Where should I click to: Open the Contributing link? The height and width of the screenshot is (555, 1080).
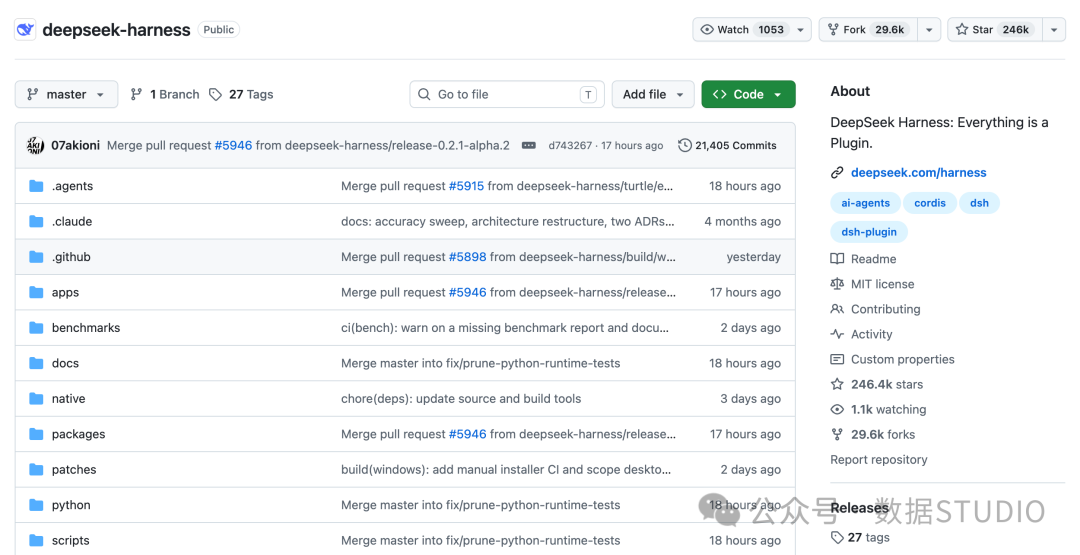[x=885, y=309]
